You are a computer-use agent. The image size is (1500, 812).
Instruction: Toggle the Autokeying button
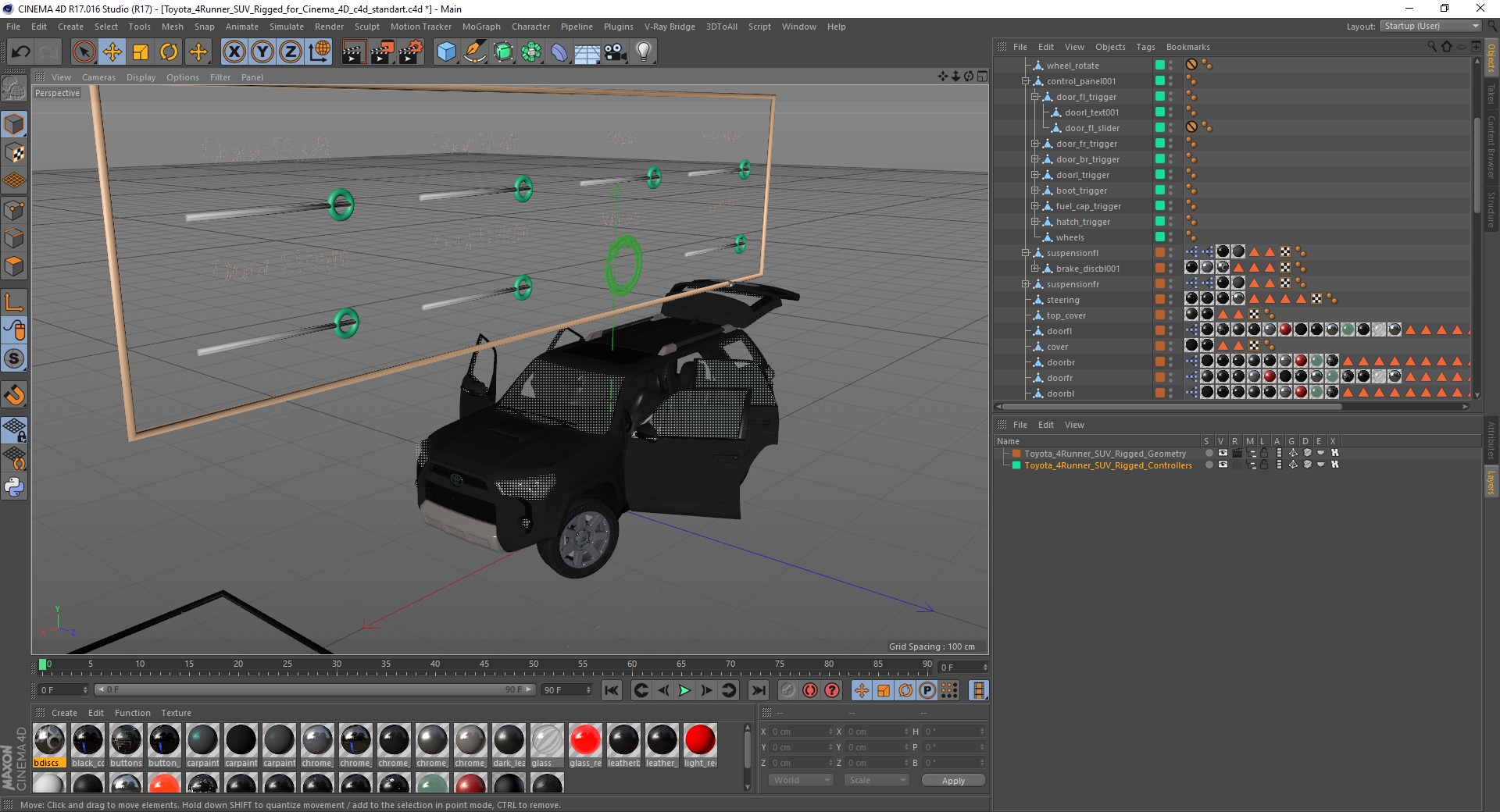click(810, 690)
